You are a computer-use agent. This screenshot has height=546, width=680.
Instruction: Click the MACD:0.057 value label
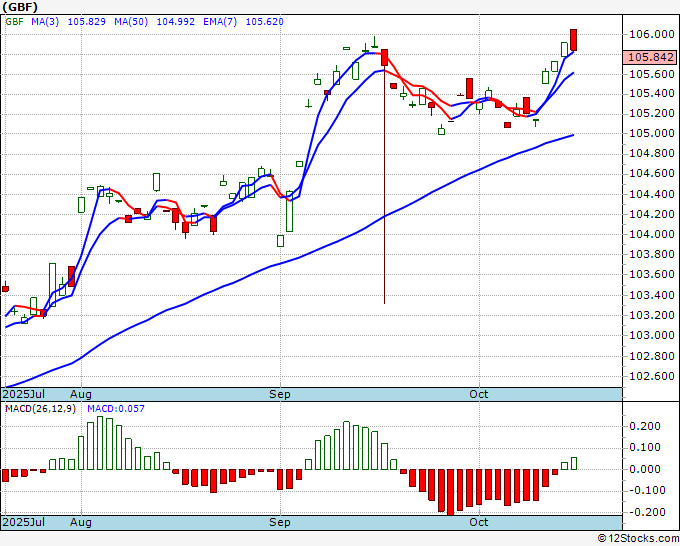click(x=116, y=409)
